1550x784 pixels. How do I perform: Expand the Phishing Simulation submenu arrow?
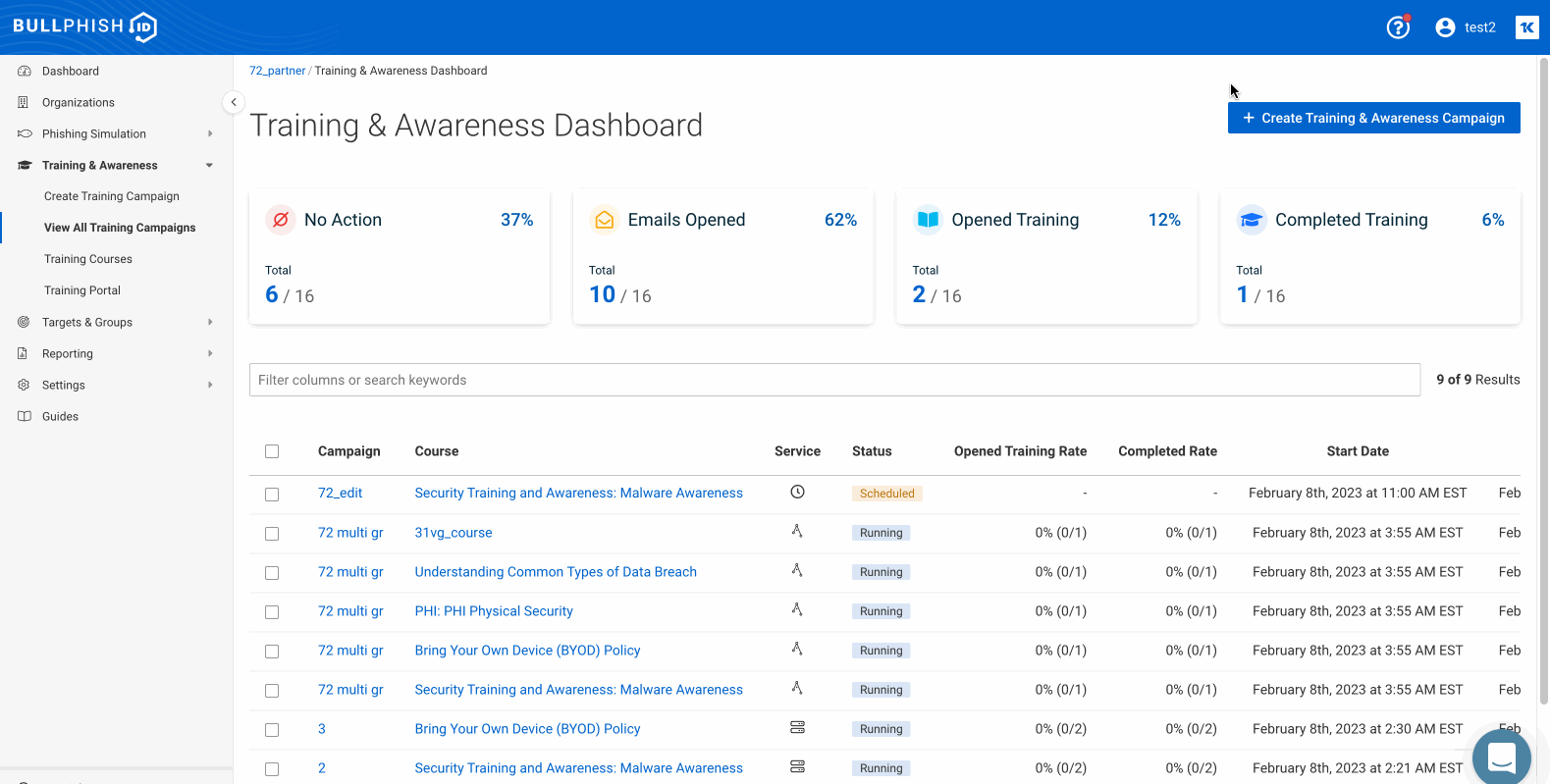[x=210, y=133]
